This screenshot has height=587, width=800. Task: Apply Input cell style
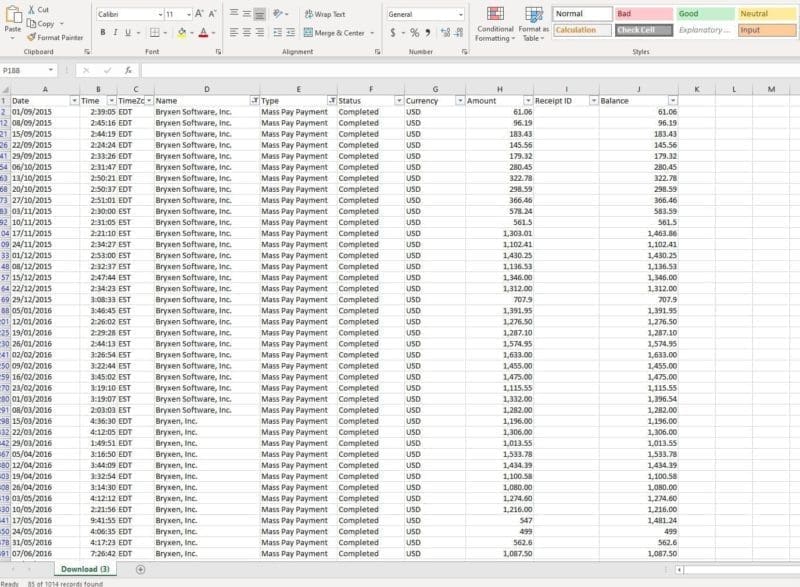tap(767, 30)
